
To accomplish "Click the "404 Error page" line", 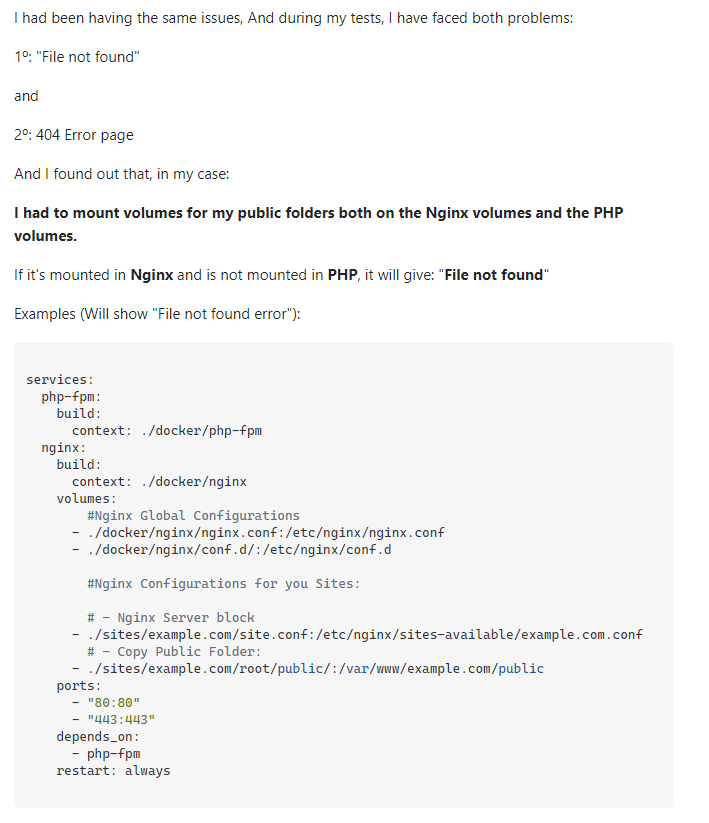I will [74, 135].
